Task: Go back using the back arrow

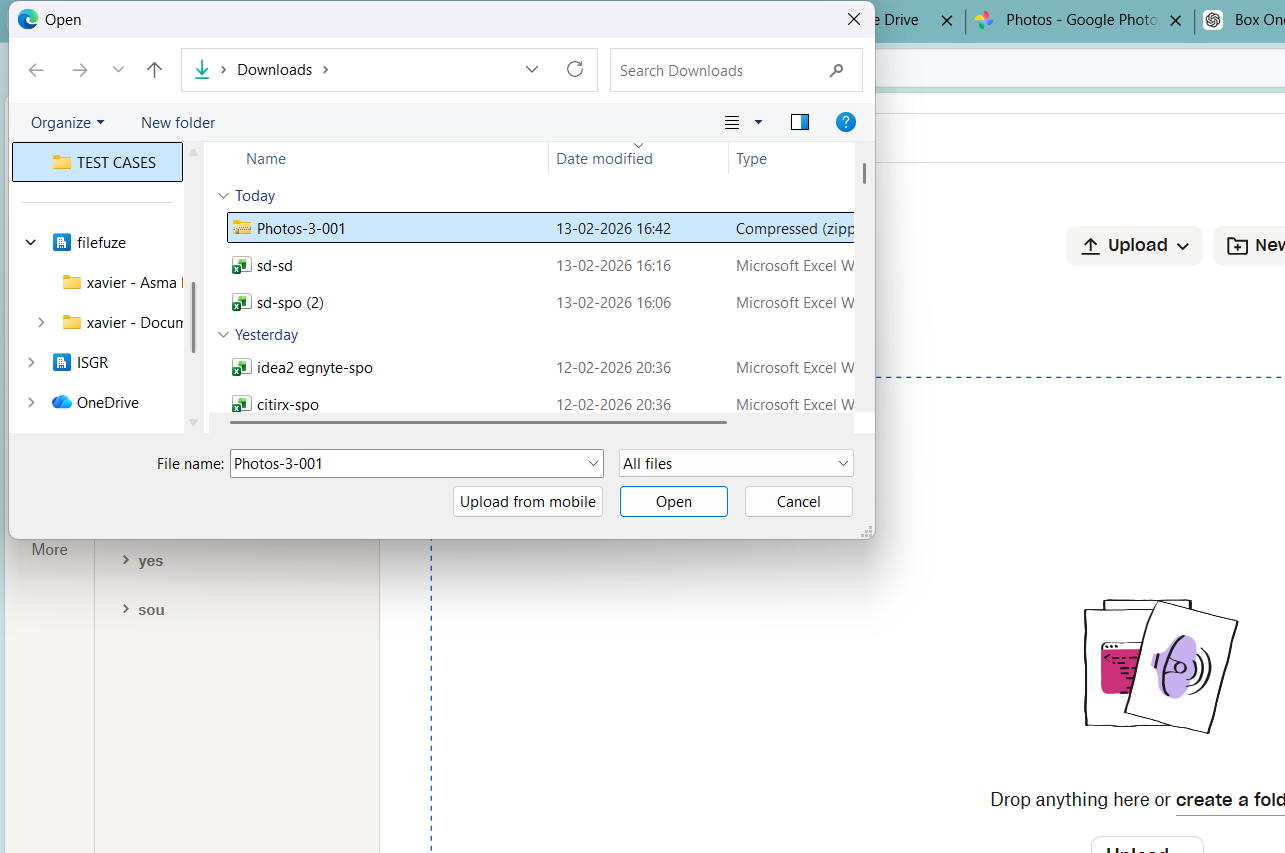Action: (36, 69)
